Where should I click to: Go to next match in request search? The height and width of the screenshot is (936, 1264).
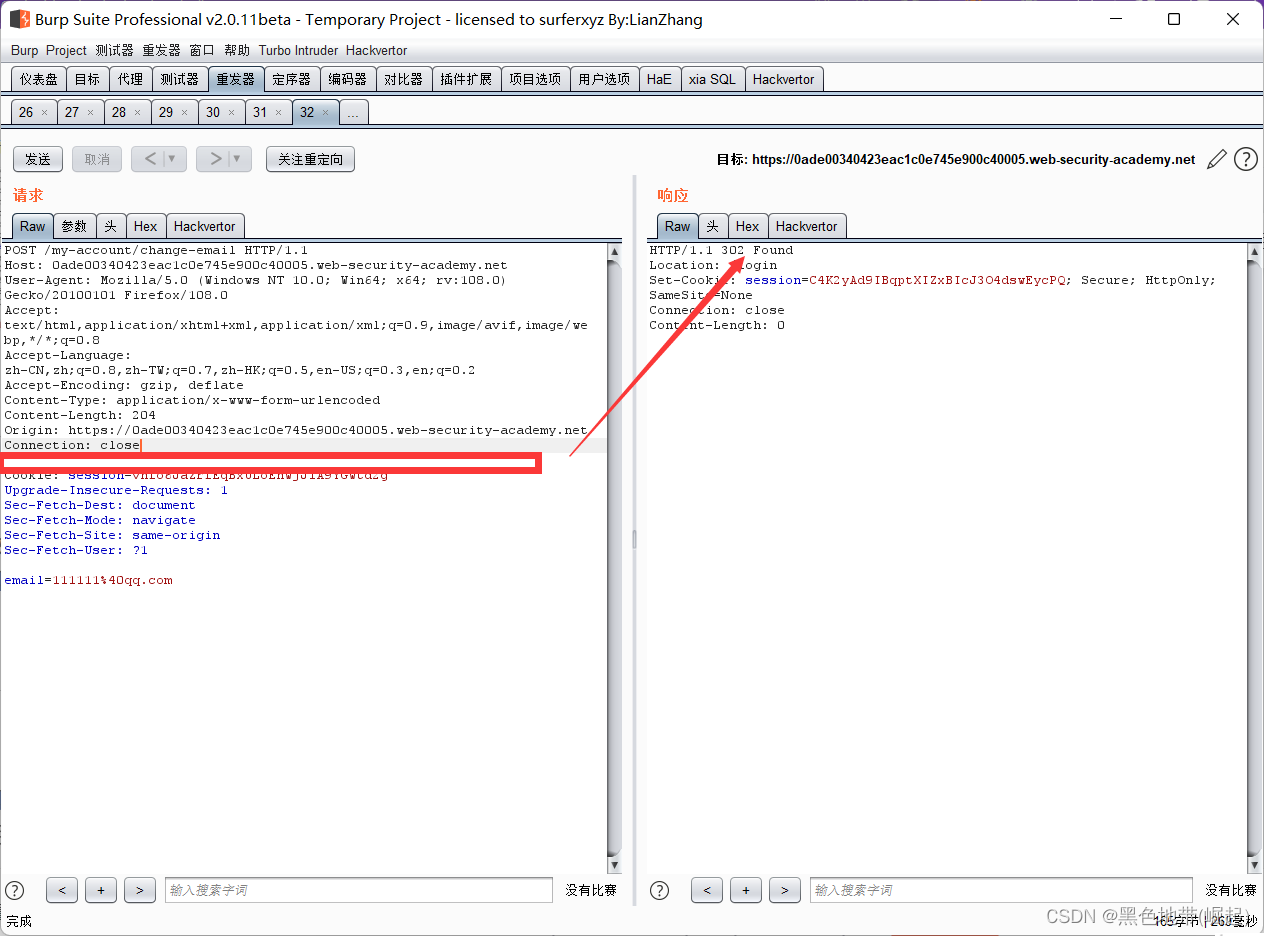coord(140,890)
